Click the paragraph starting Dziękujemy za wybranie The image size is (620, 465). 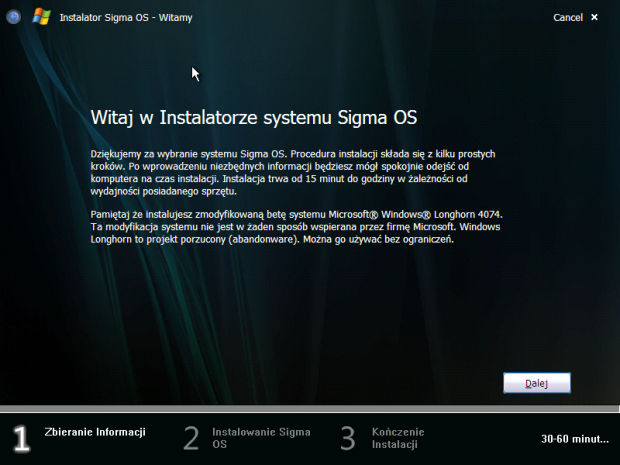(x=293, y=172)
